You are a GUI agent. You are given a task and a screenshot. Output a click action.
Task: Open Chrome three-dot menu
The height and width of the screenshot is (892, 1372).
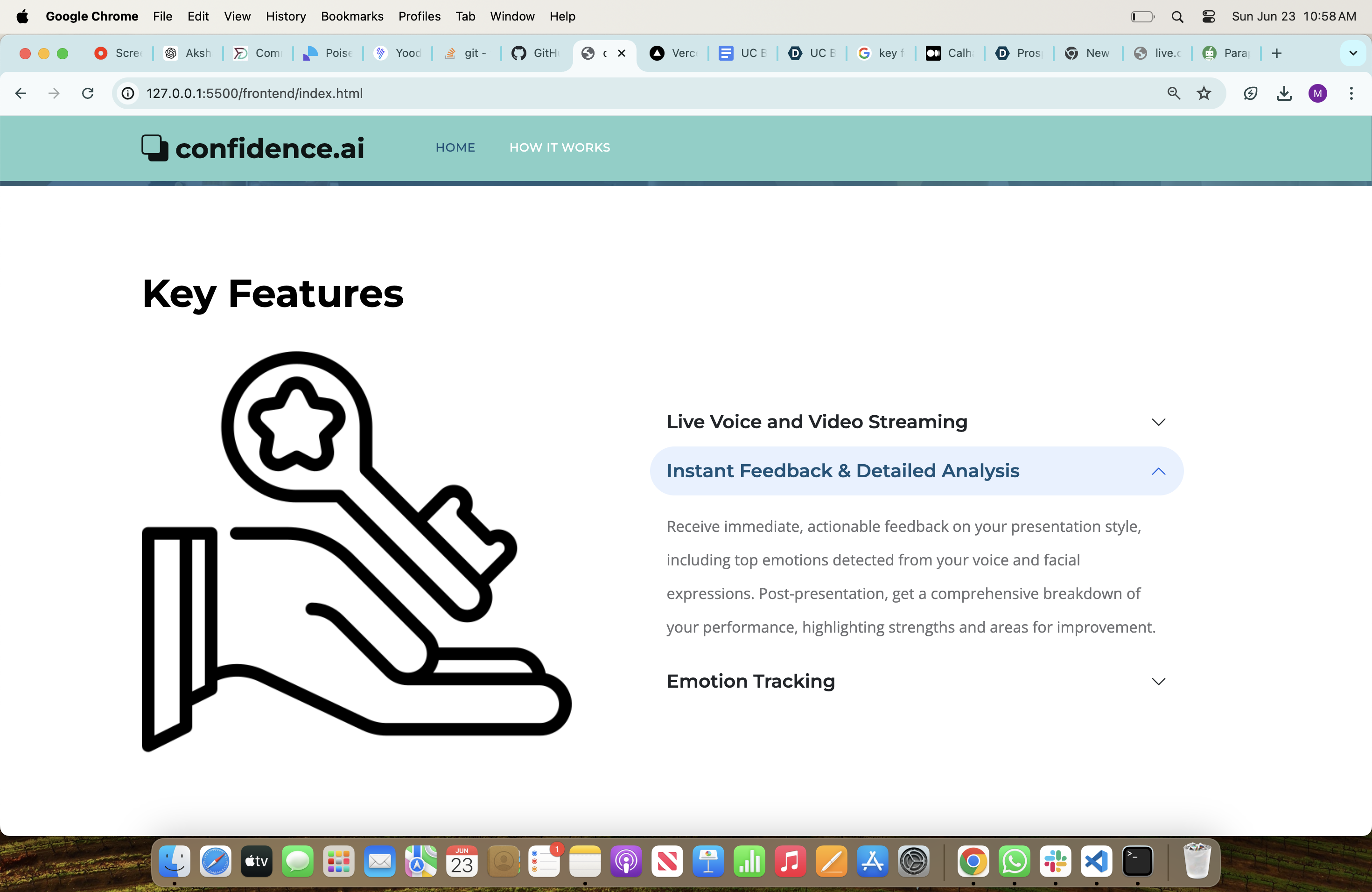[1351, 93]
